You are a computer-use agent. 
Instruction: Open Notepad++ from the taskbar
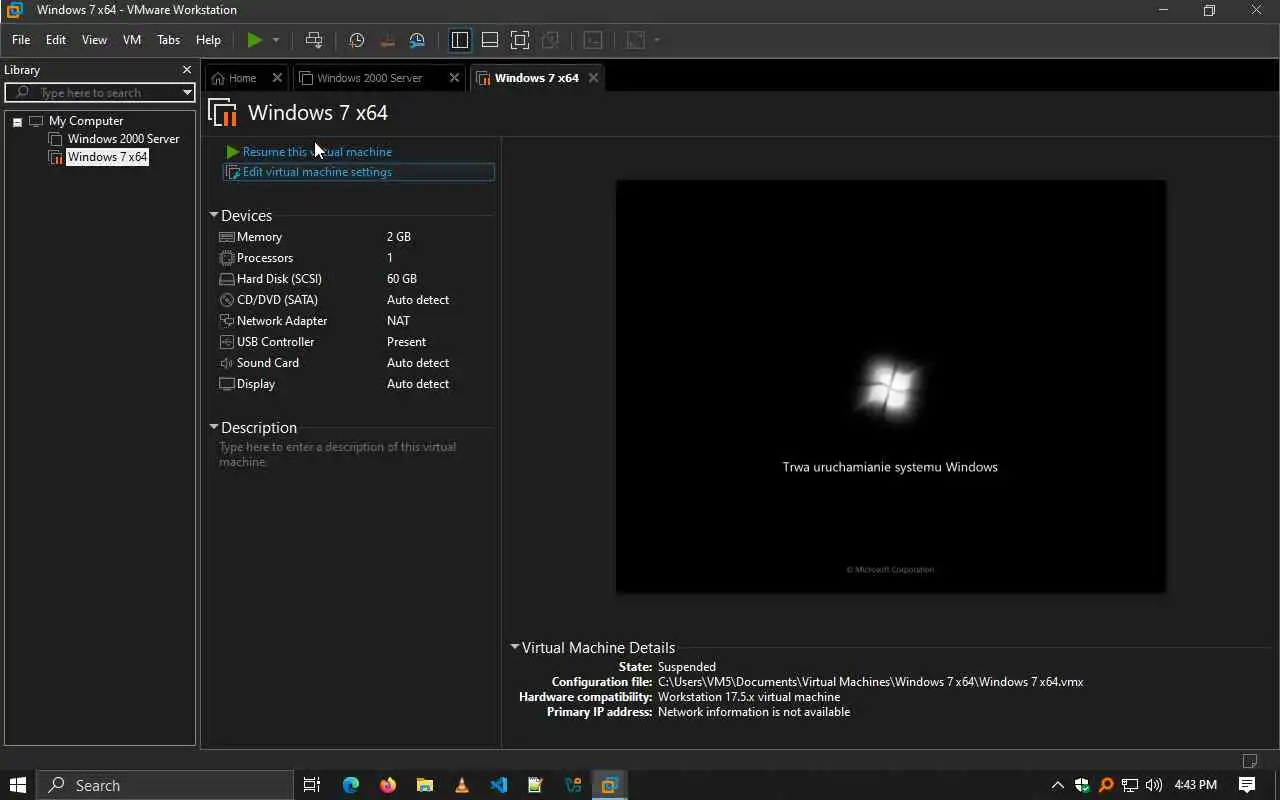tap(536, 785)
